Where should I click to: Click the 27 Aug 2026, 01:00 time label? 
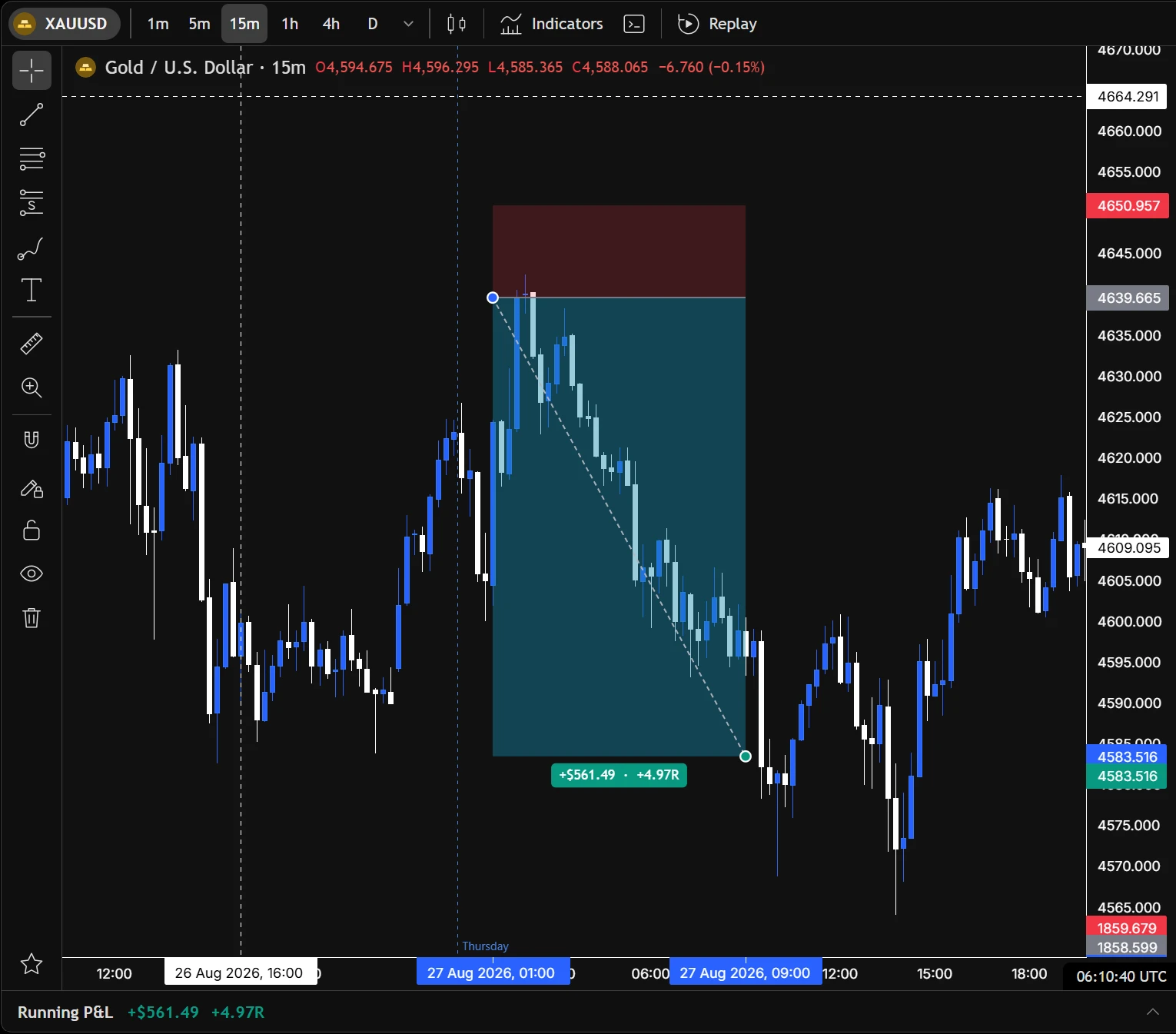pos(493,973)
